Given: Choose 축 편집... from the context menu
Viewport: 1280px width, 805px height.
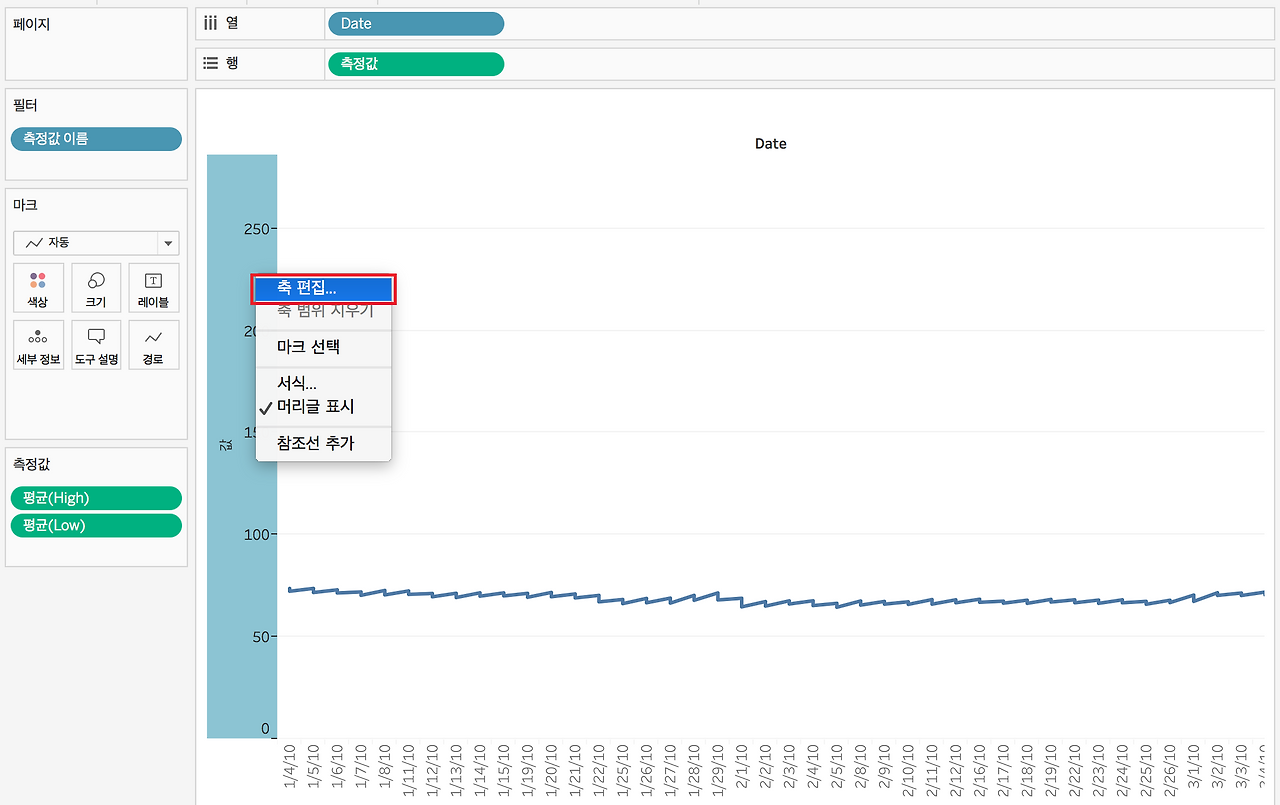Looking at the screenshot, I should click(324, 288).
